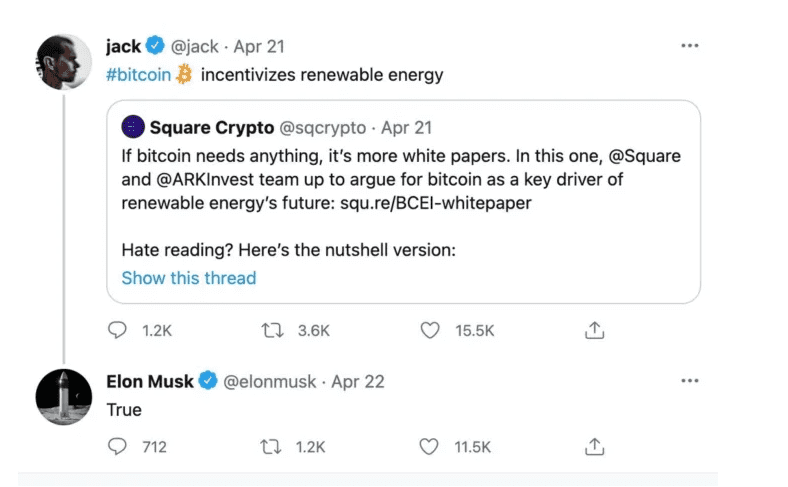Reply to jack's bitcoin tweet
This screenshot has width=788, height=487.
118,330
